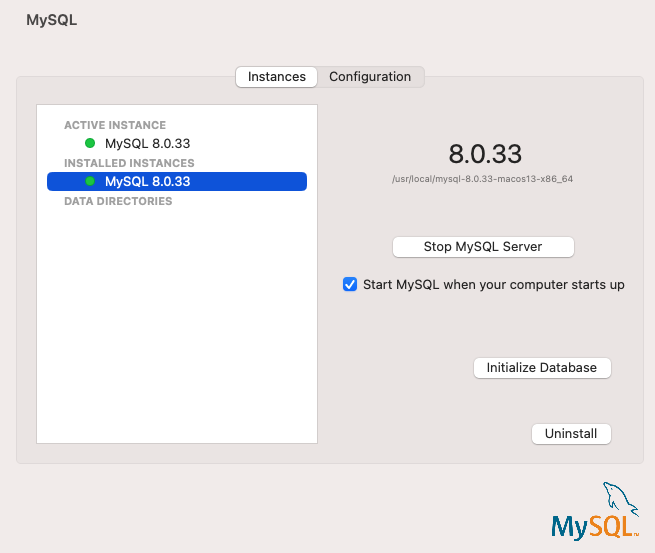Screen dimensions: 655x553
Task: Select active instance MySQL 8.0.33
Action: (x=147, y=144)
